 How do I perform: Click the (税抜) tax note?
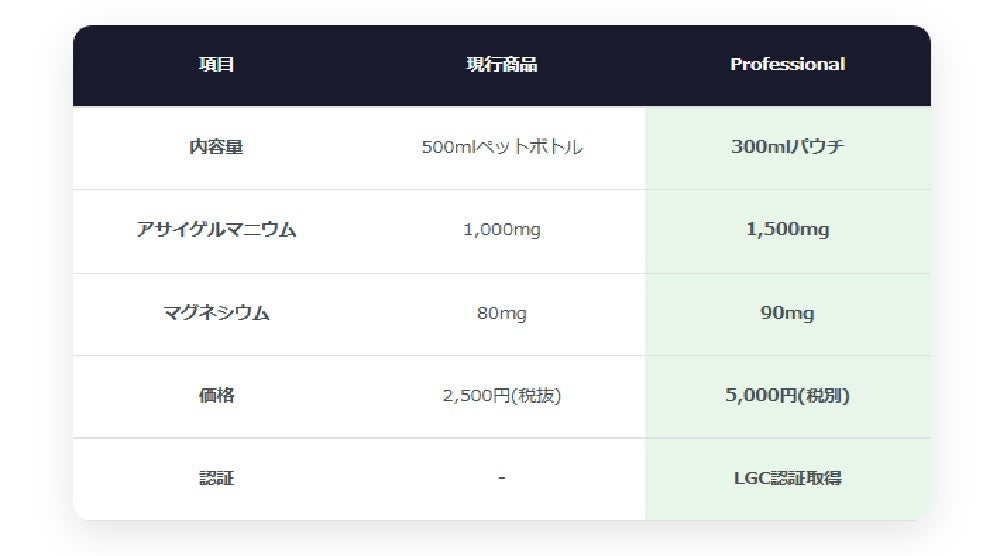536,396
